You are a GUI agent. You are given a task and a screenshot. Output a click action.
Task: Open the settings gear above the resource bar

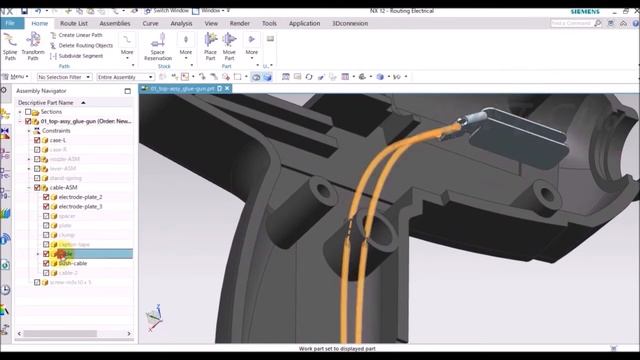click(4, 90)
